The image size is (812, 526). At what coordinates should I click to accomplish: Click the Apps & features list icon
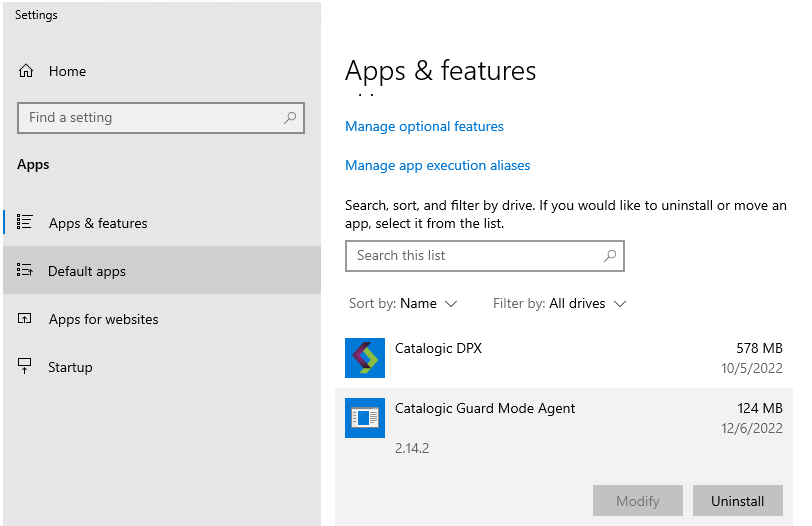click(x=26, y=223)
